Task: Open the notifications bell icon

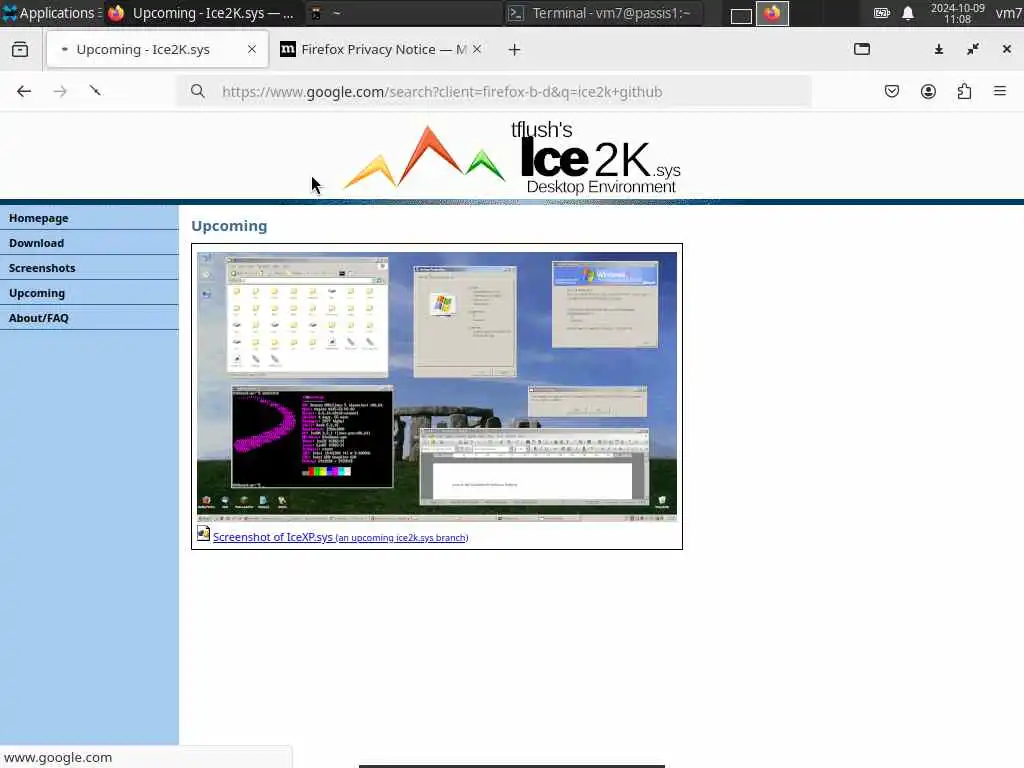Action: point(908,14)
